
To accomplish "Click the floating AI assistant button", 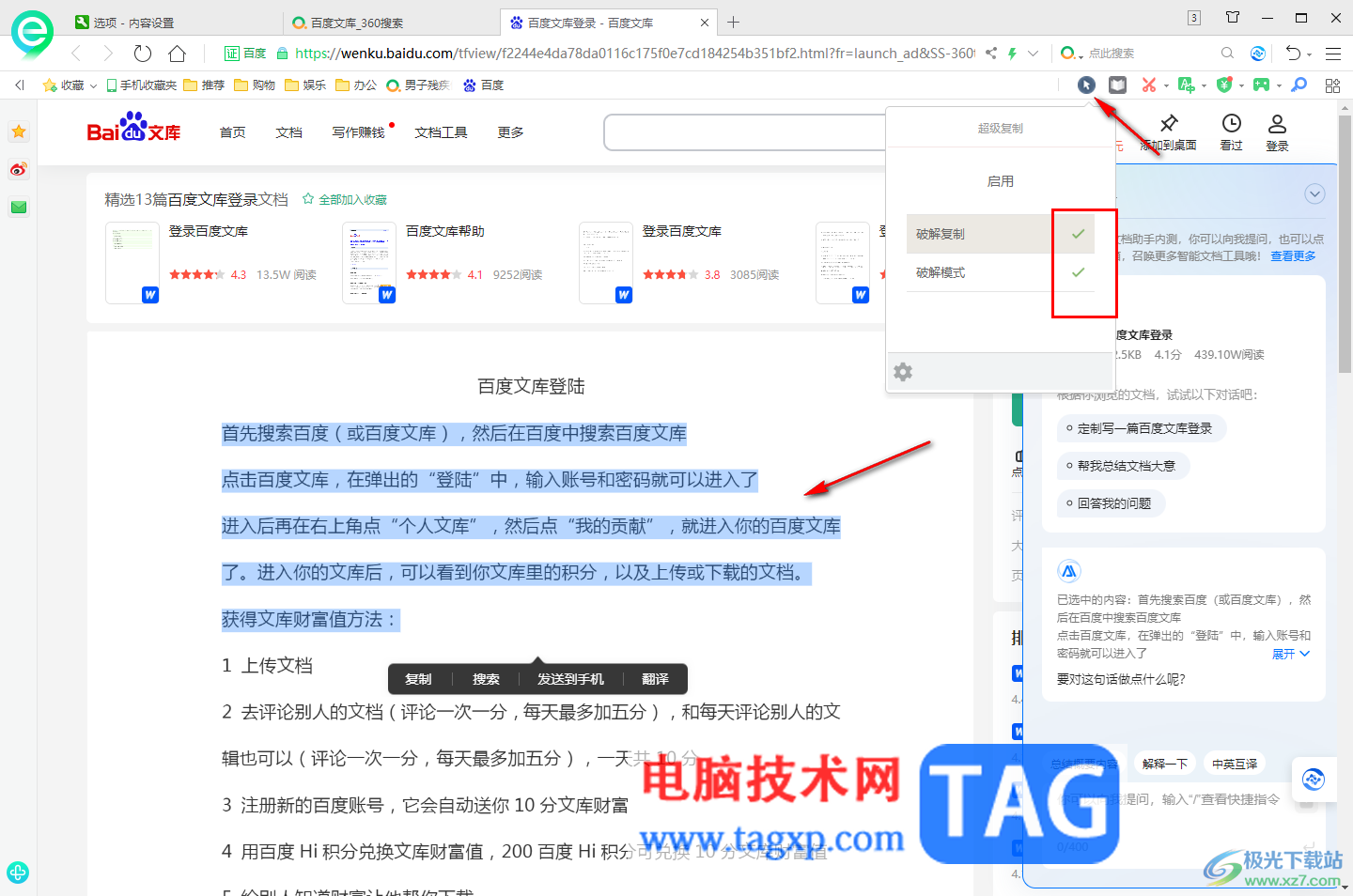I will click(x=1314, y=779).
